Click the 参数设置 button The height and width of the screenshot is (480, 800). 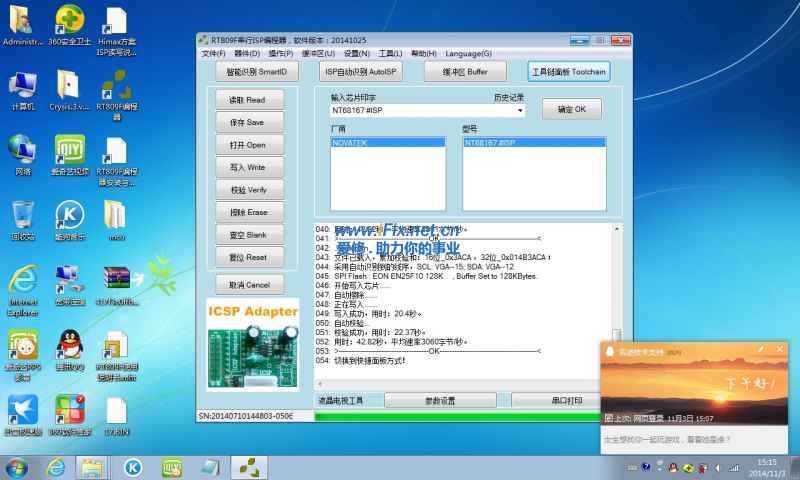(440, 400)
